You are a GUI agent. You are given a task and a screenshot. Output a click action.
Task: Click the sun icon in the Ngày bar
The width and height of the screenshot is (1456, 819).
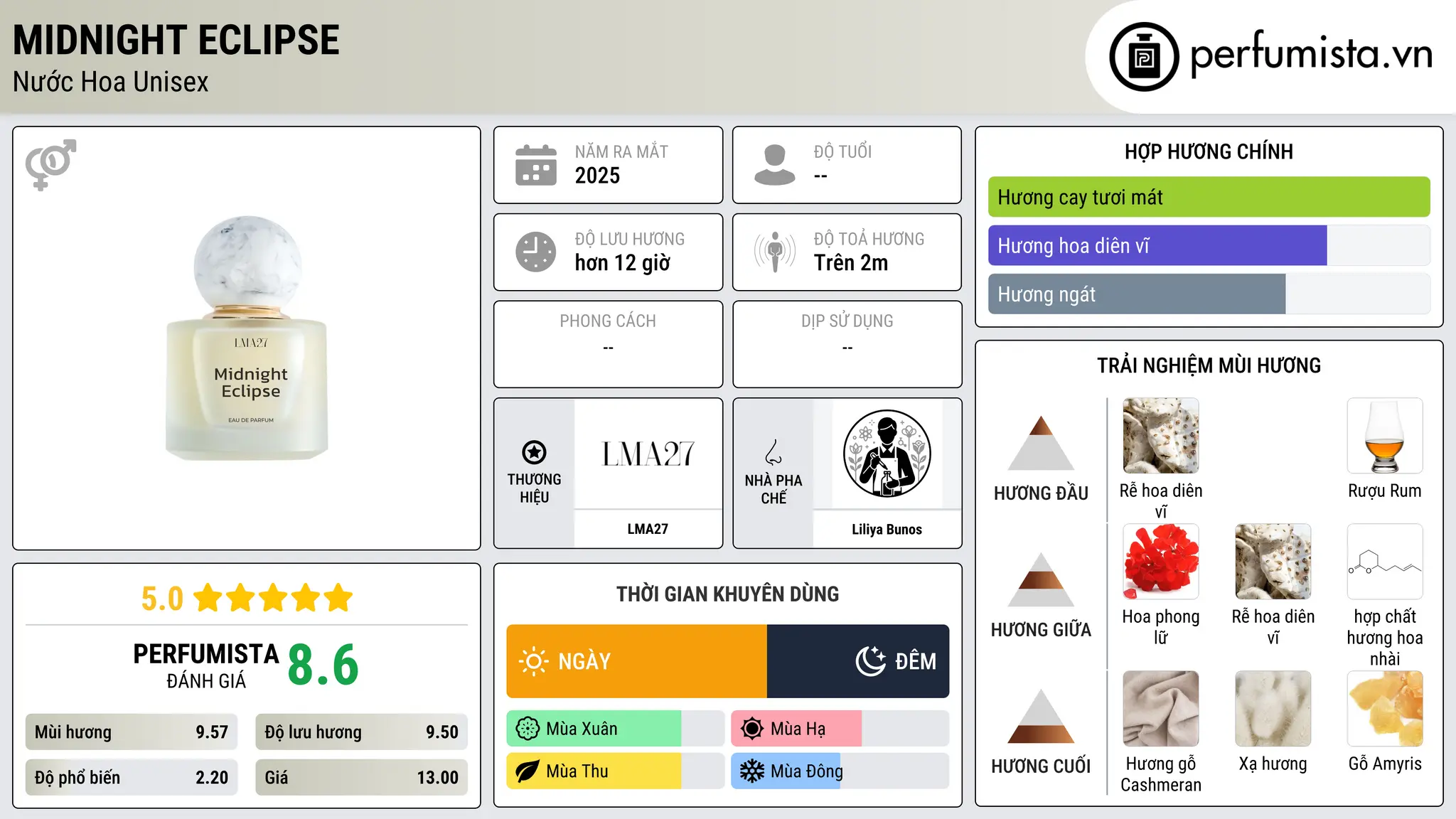(x=533, y=661)
